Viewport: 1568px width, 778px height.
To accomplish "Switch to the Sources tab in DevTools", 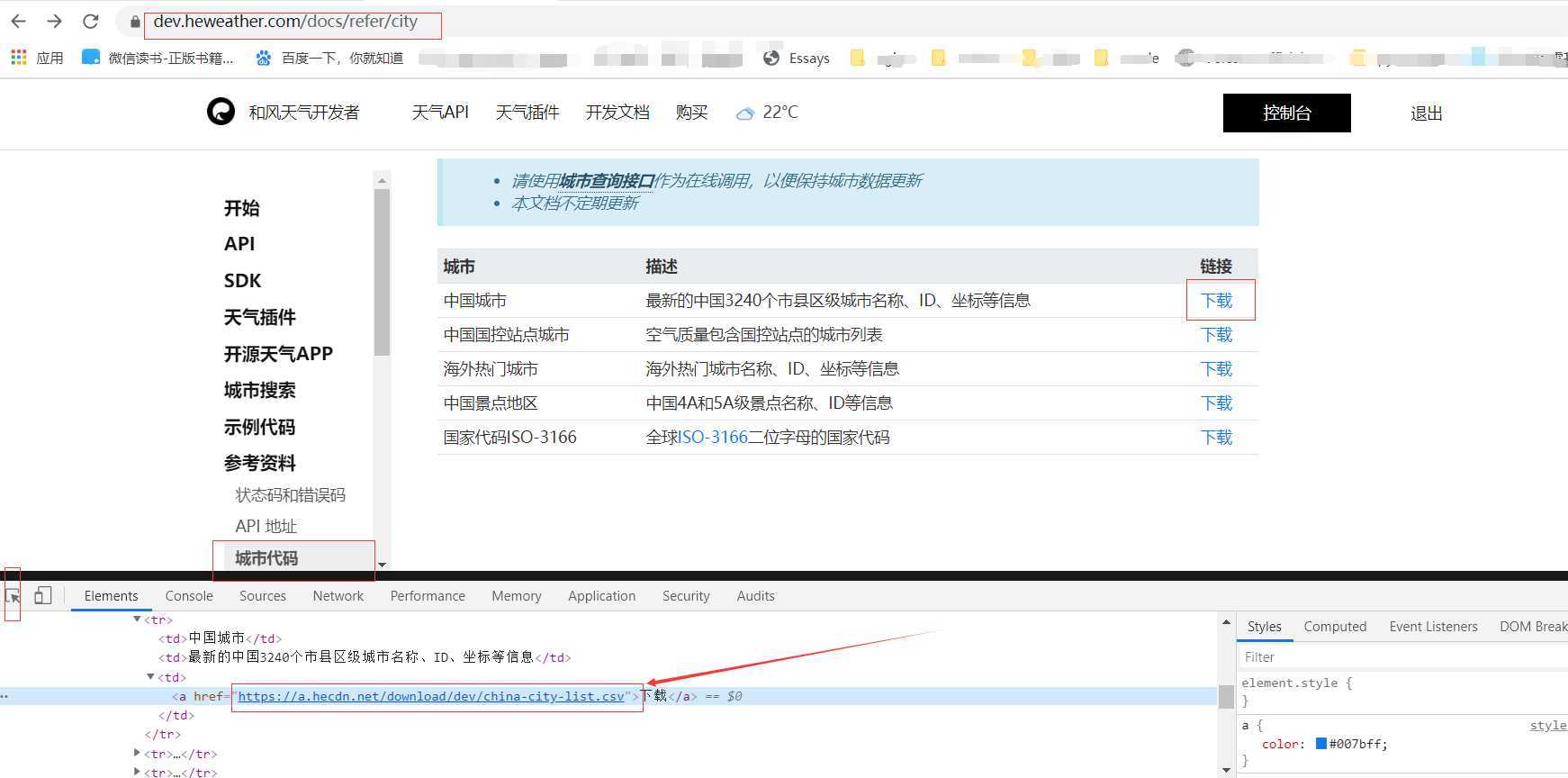I will tap(263, 596).
